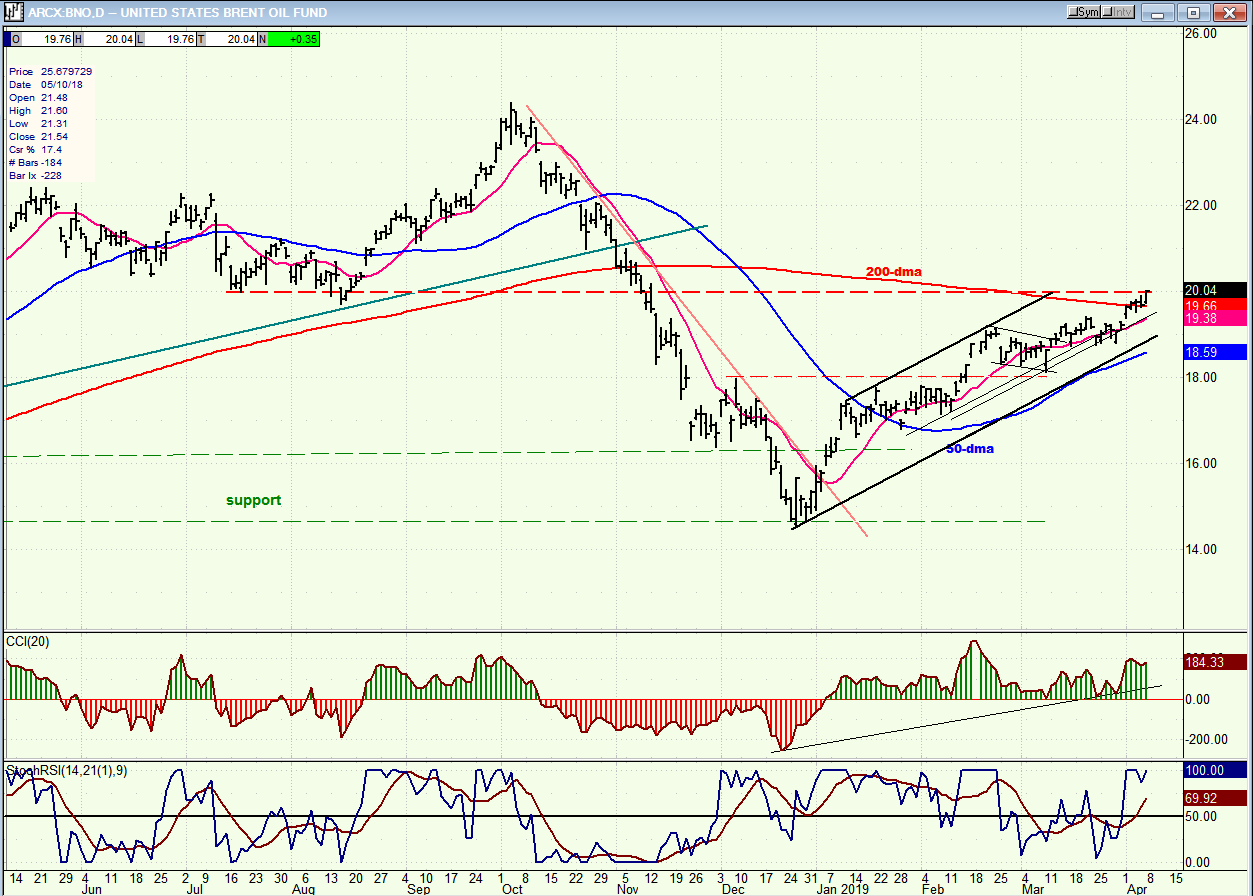Click the 184.33 CCI value tag
Image resolution: width=1253 pixels, height=896 pixels.
[x=1217, y=661]
